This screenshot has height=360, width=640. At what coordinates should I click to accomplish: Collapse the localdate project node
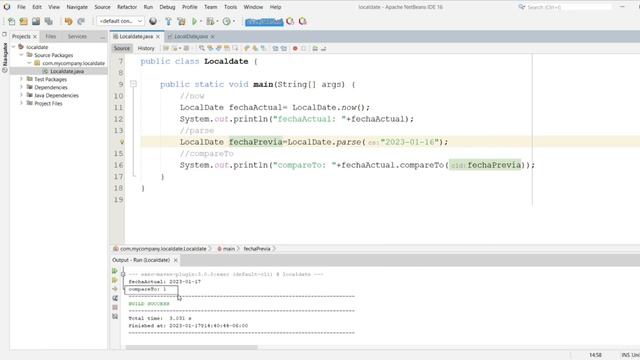click(x=14, y=47)
